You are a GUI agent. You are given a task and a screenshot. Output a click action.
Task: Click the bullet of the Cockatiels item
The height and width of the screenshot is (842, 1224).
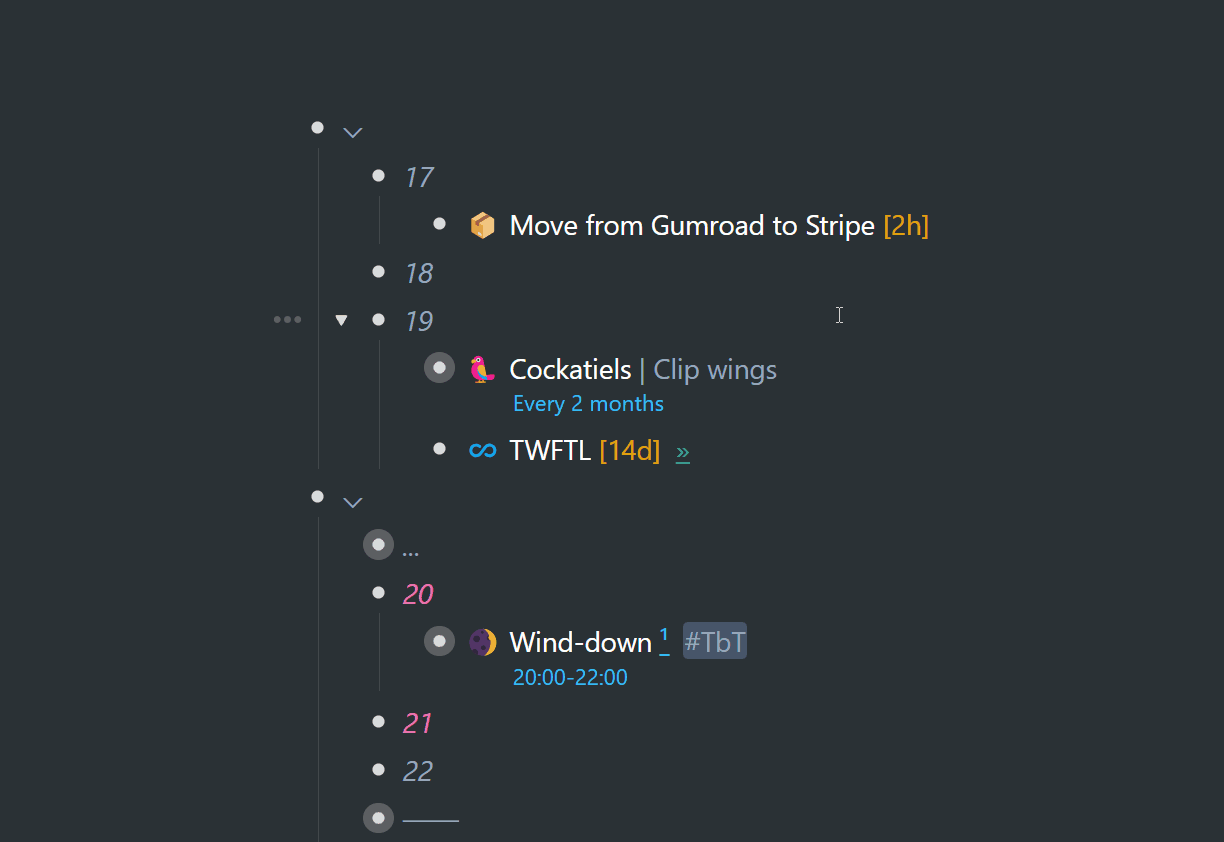click(439, 368)
